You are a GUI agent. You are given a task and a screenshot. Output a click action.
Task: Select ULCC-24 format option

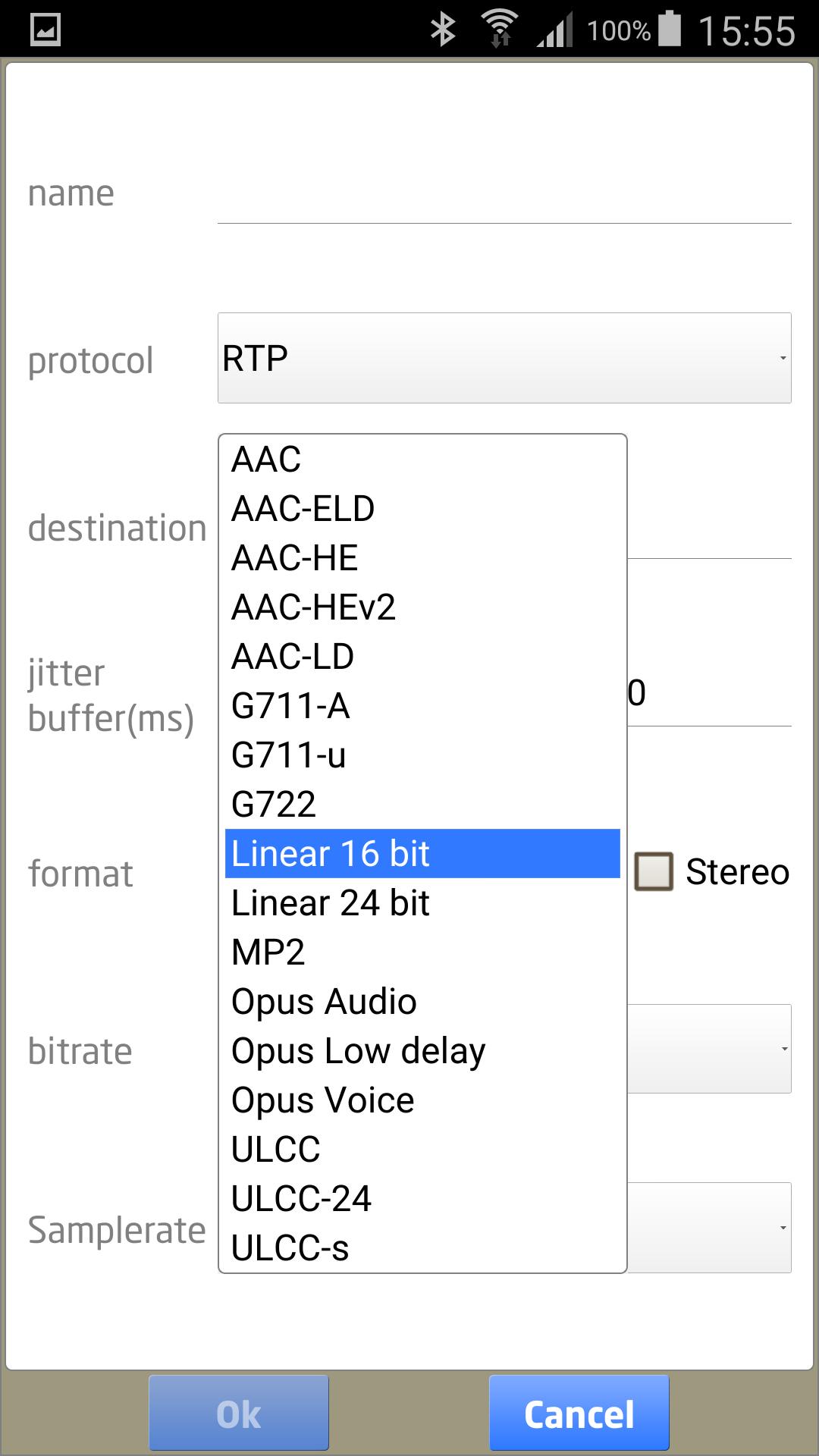tap(301, 1198)
